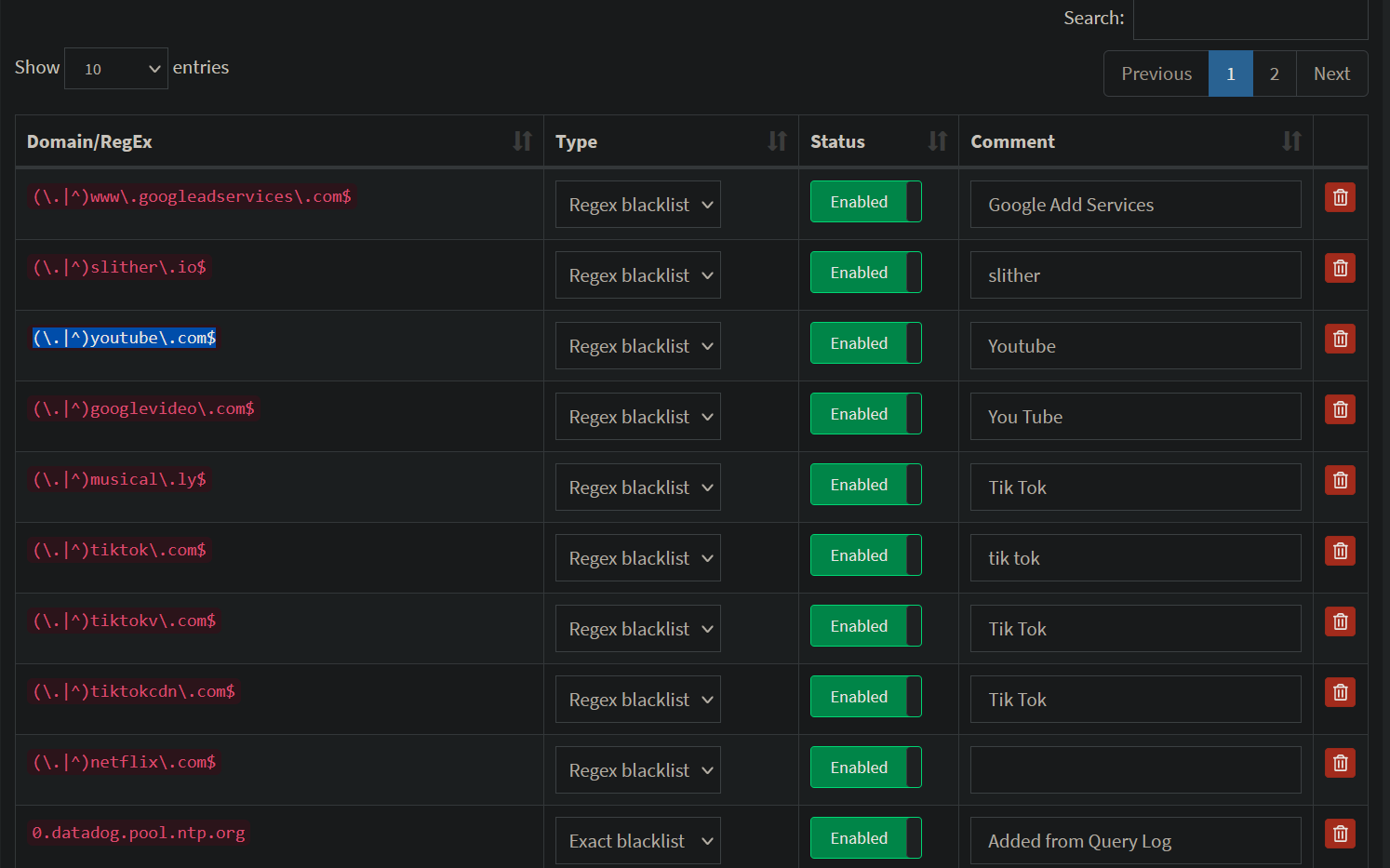Viewport: 1390px width, 868px height.
Task: Disable the googlevideo.com rule
Action: click(x=866, y=414)
